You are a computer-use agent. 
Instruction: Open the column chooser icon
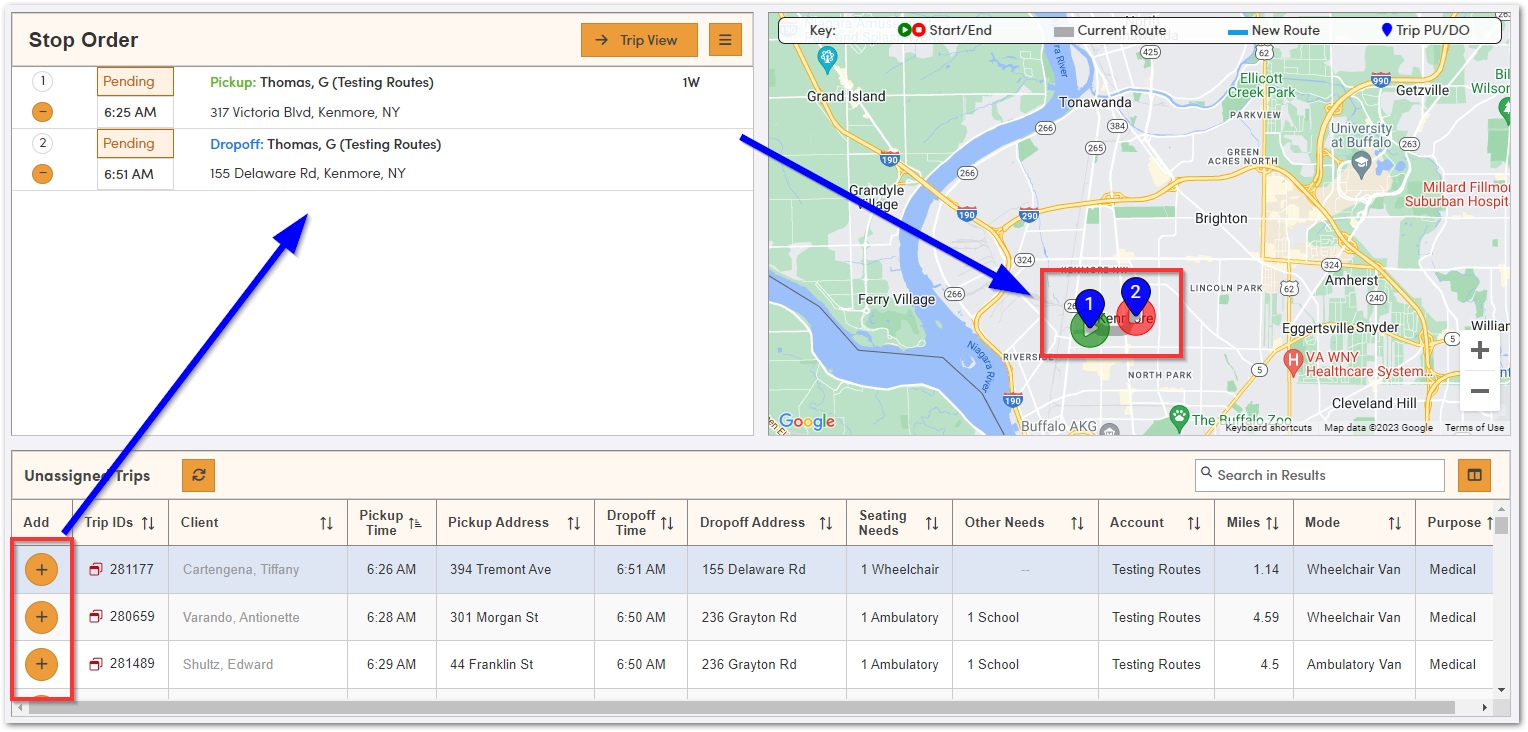coord(1474,475)
